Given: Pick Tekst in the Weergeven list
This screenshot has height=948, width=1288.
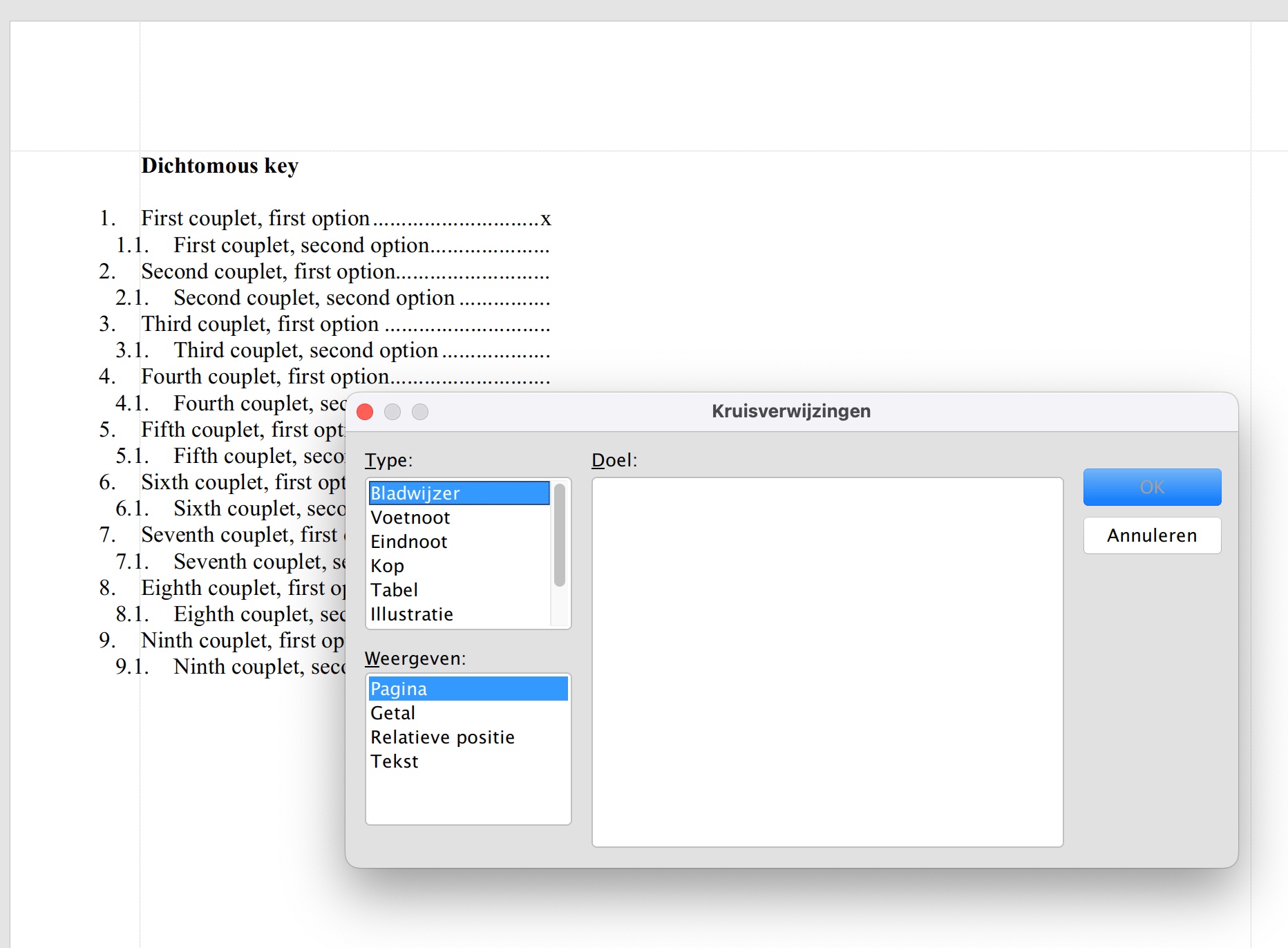Looking at the screenshot, I should click(395, 761).
